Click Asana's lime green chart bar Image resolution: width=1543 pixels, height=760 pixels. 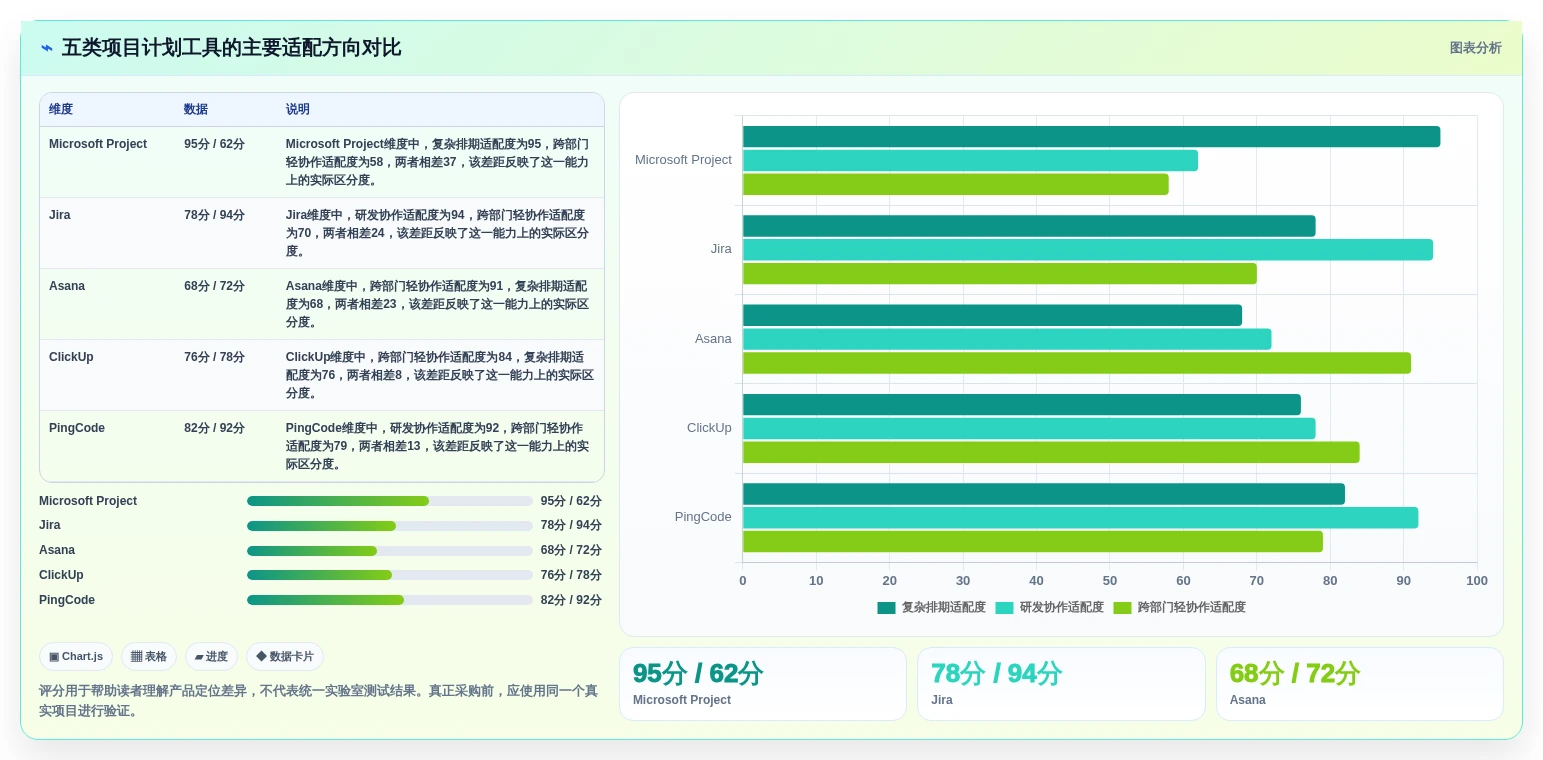1077,363
